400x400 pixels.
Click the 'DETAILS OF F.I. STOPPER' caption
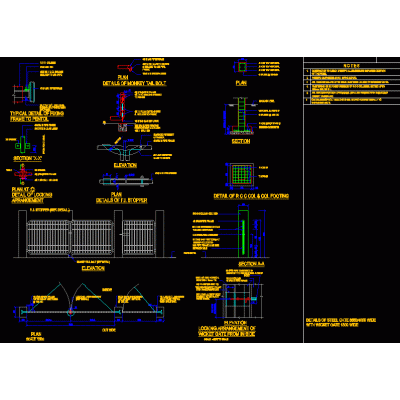(x=121, y=201)
